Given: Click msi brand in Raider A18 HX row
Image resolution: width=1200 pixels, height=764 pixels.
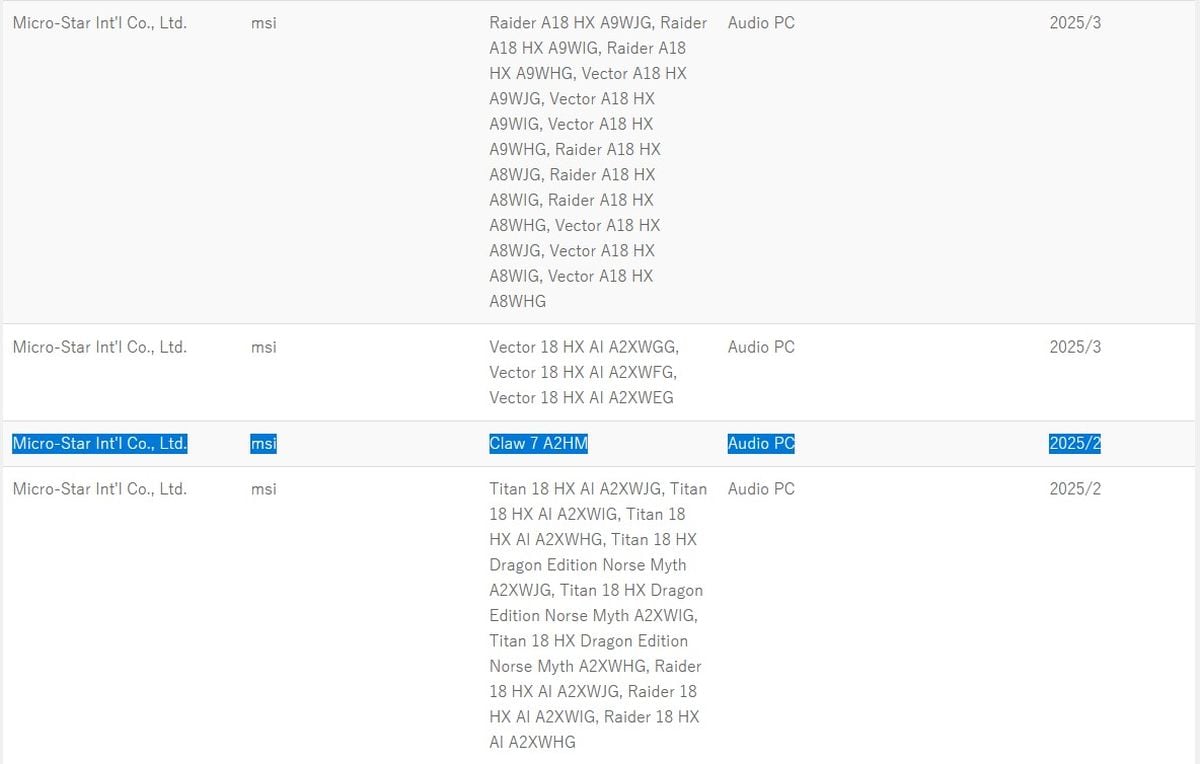Looking at the screenshot, I should pyautogui.click(x=263, y=22).
